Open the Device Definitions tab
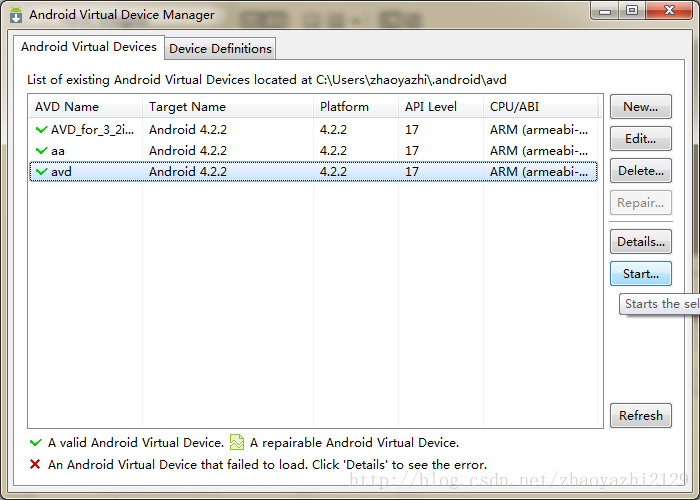Image resolution: width=700 pixels, height=500 pixels. tap(220, 49)
